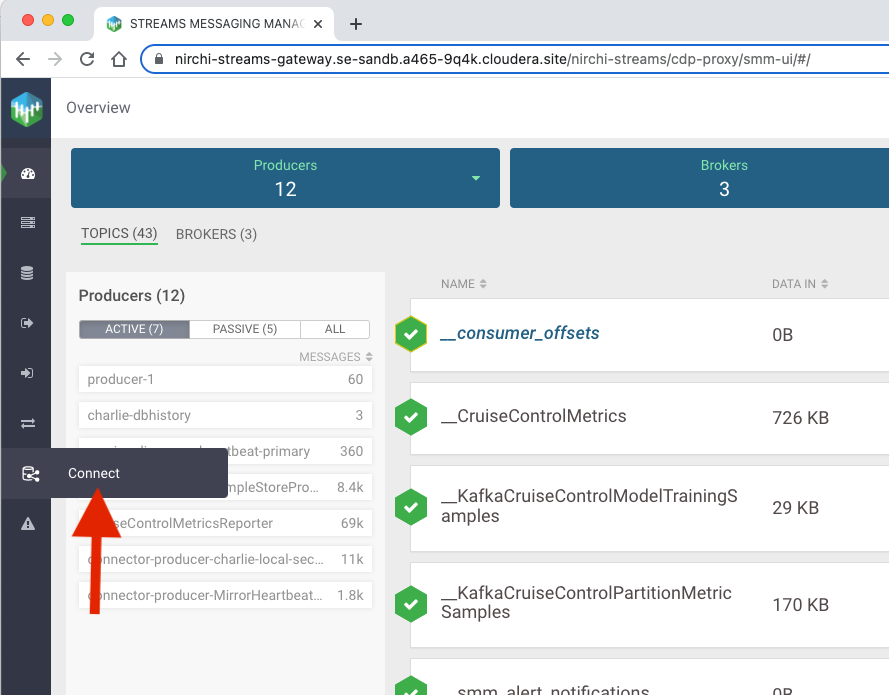Click the 170 KB data-in value
This screenshot has width=889, height=695.
point(800,605)
